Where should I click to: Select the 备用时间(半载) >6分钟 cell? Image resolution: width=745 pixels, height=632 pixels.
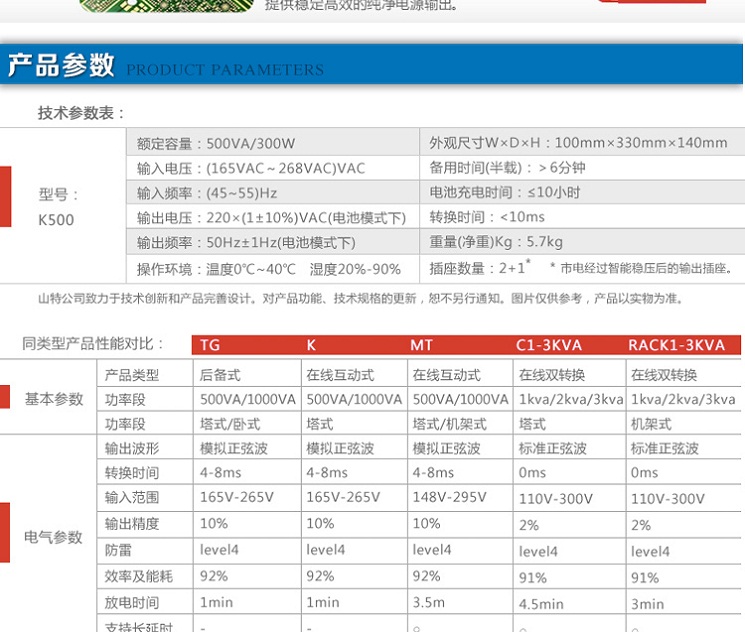pos(583,167)
